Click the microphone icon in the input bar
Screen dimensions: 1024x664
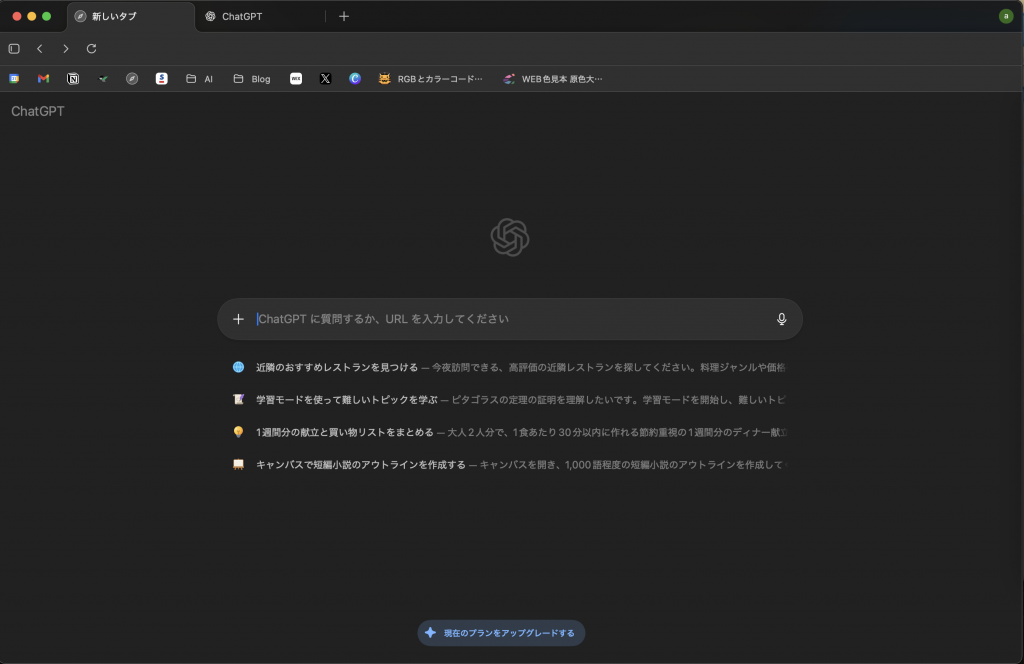pos(780,319)
